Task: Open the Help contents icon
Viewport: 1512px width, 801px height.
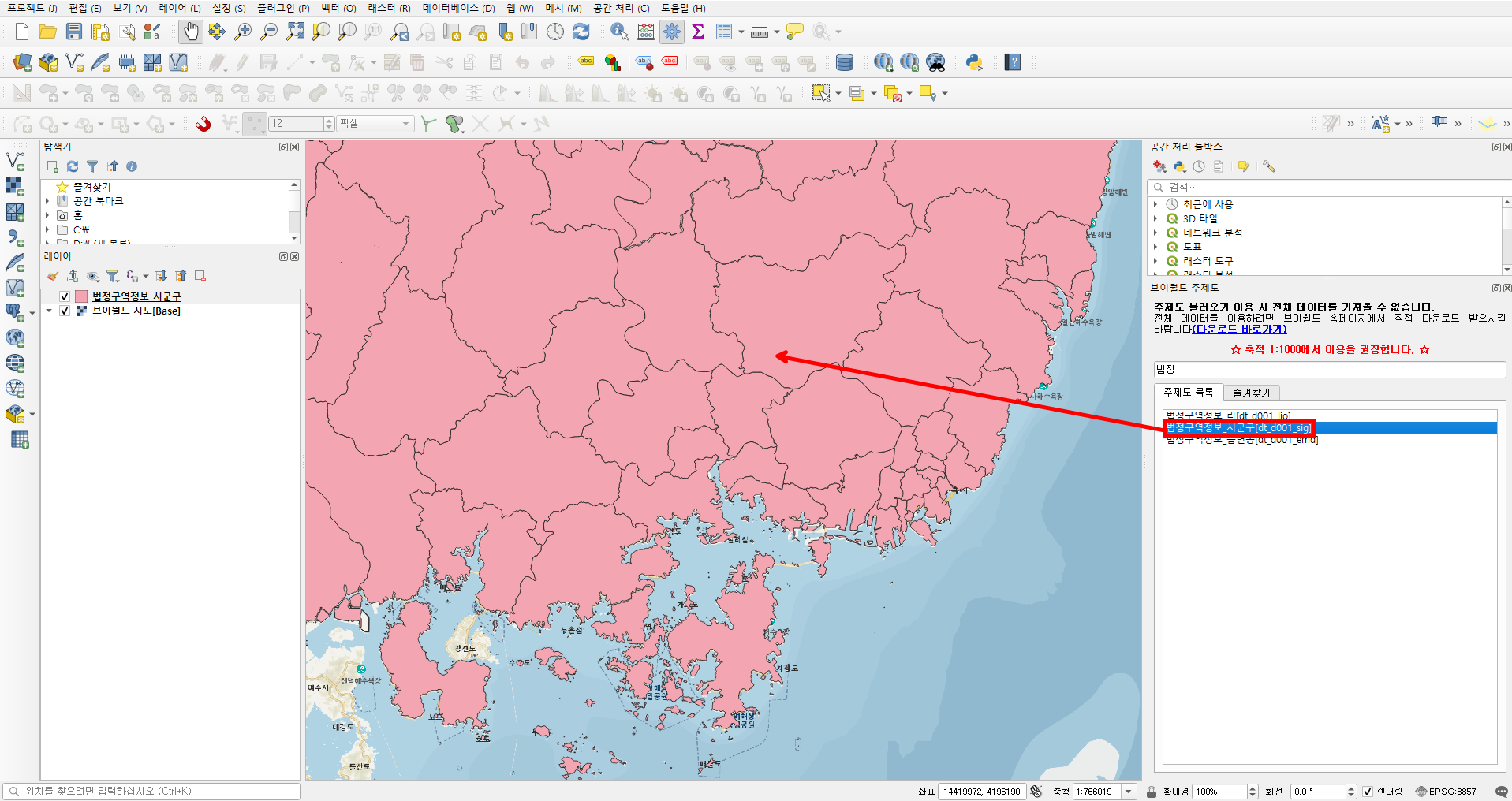Action: pyautogui.click(x=1014, y=62)
